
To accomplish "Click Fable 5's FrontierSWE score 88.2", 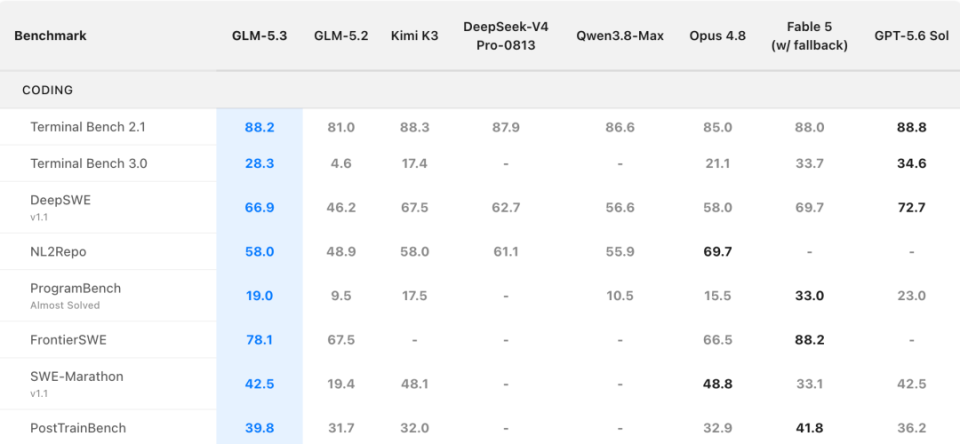I will tap(809, 339).
